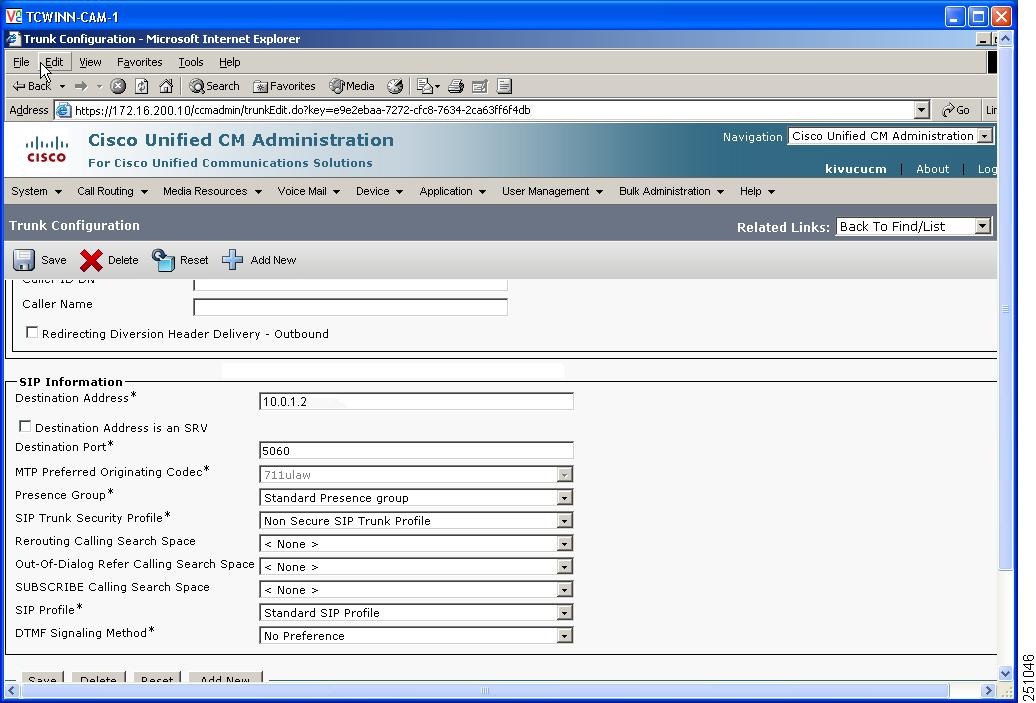Open the Favorites menu
Image resolution: width=1036 pixels, height=703 pixels.
pyautogui.click(x=139, y=62)
